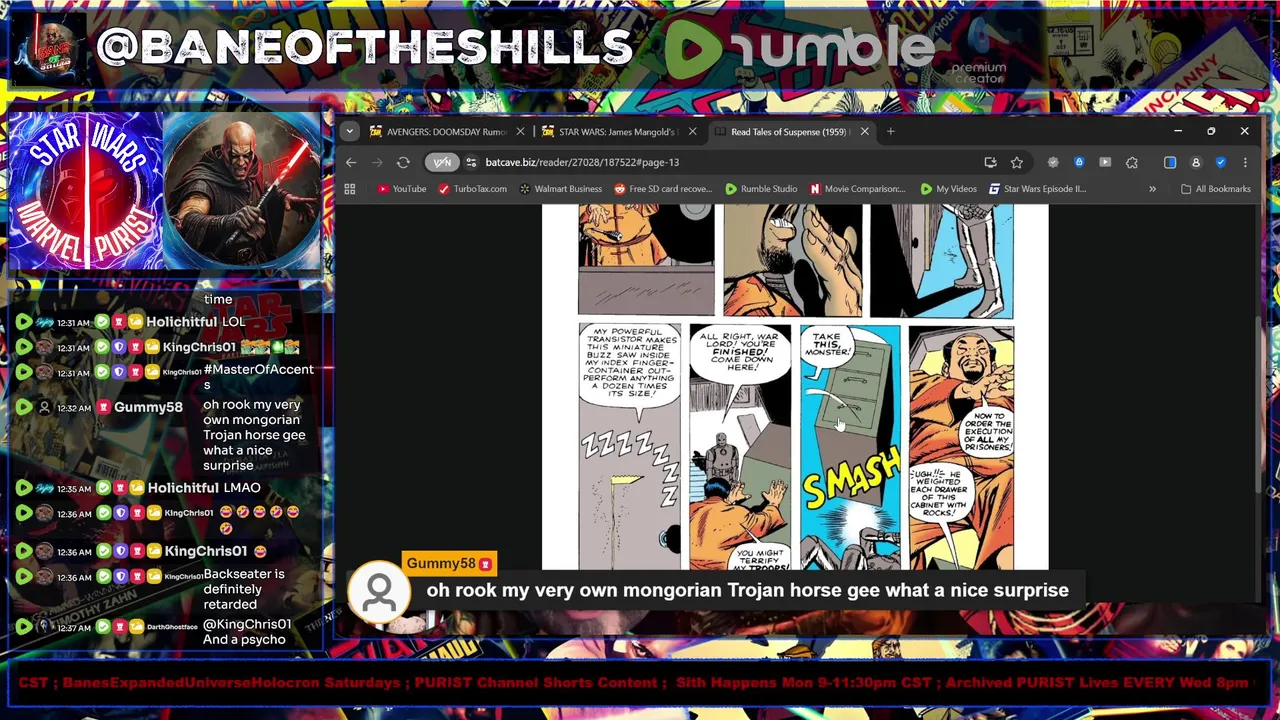Click Gummy58 name tag on highlighted comment
The width and height of the screenshot is (1280, 720).
pyautogui.click(x=448, y=563)
